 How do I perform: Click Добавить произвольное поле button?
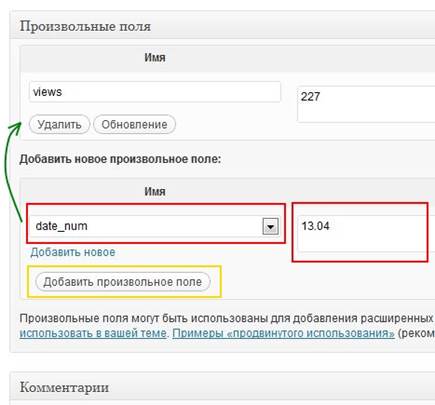123,282
